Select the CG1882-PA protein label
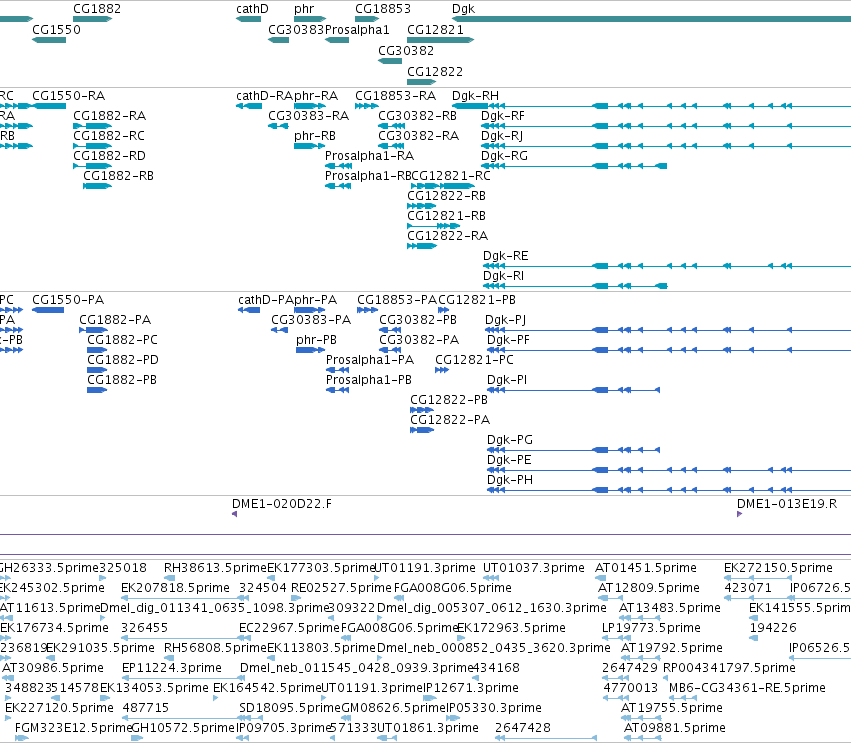Image resolution: width=851 pixels, height=743 pixels. [115, 320]
